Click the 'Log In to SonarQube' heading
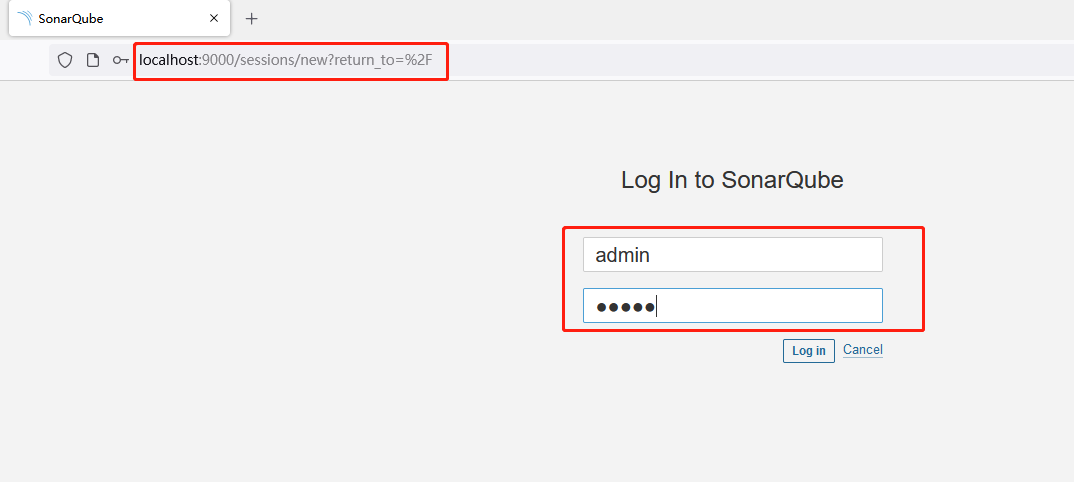This screenshot has width=1074, height=482. click(732, 180)
